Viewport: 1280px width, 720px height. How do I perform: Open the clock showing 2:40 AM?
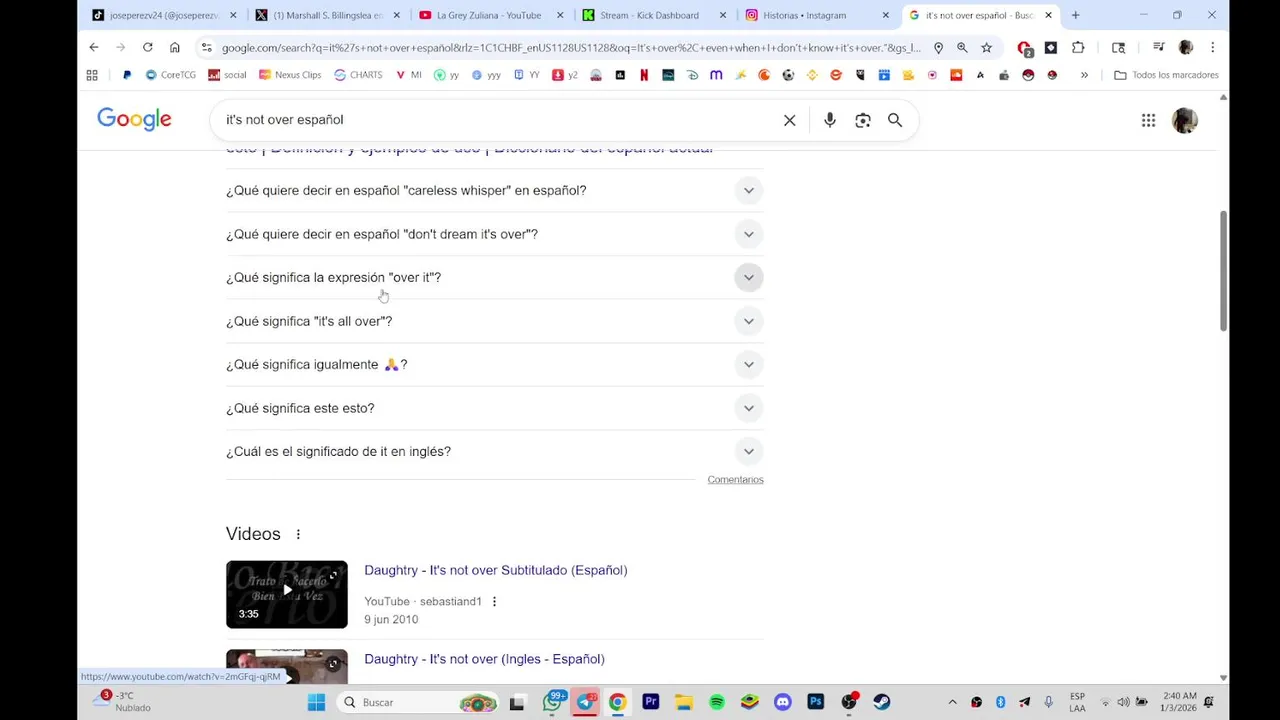tap(1178, 702)
